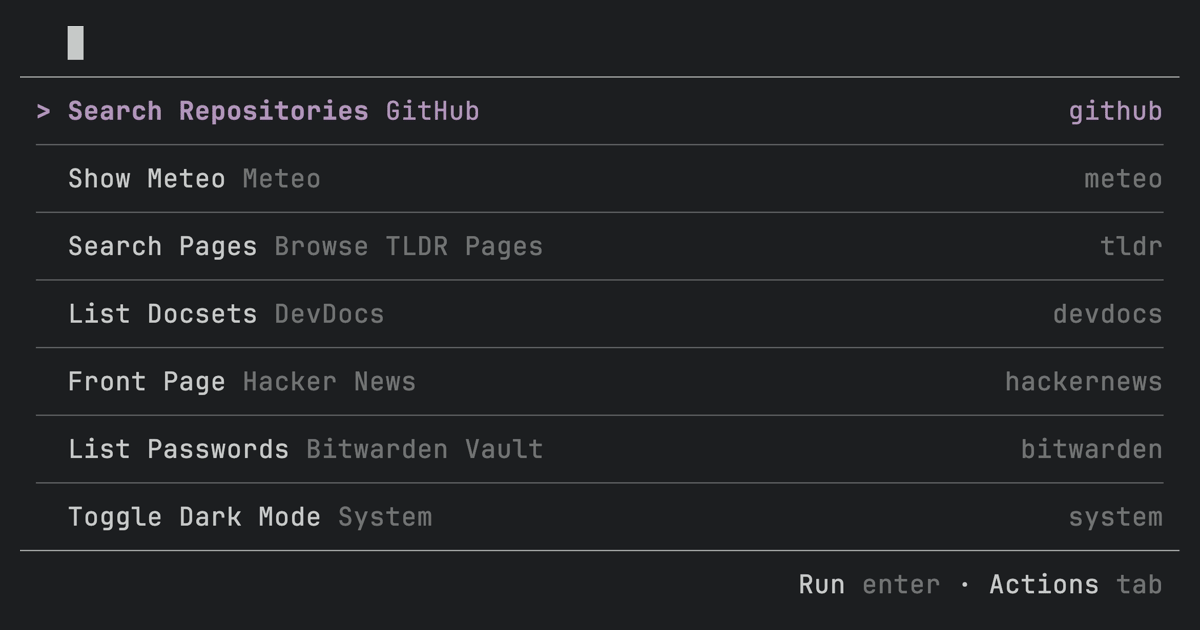This screenshot has width=1200, height=630.
Task: Click the meteo alias label
Action: coord(1123,178)
